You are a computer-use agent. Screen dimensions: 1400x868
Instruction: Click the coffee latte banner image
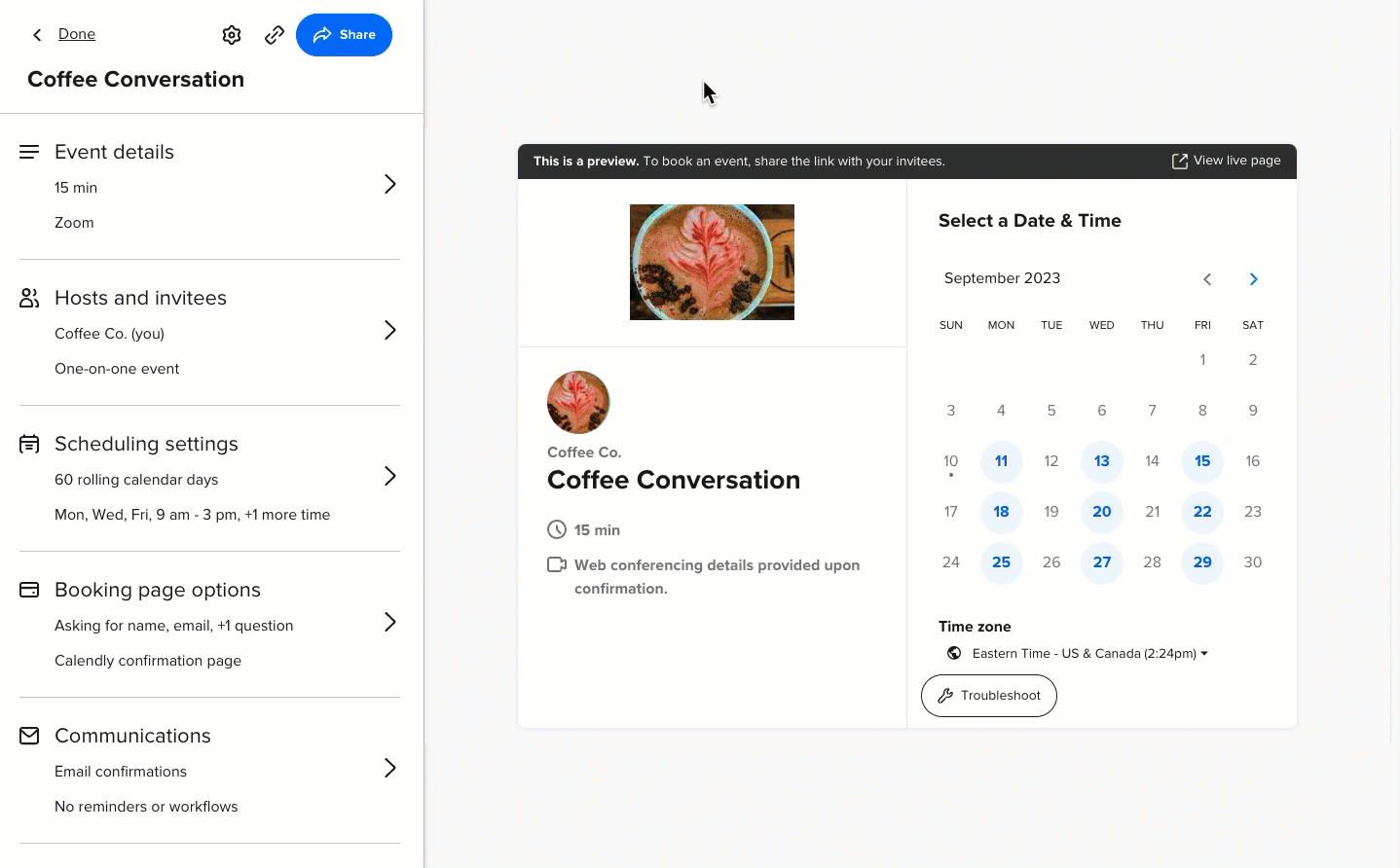pyautogui.click(x=712, y=262)
